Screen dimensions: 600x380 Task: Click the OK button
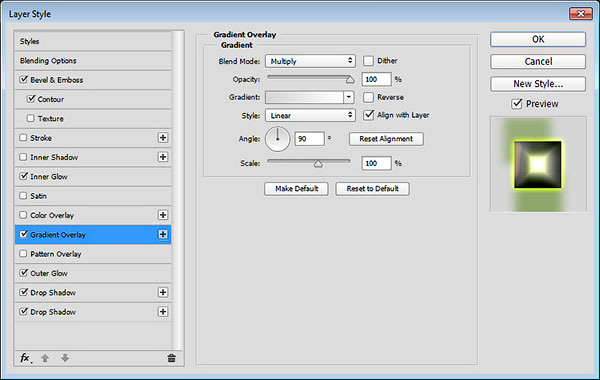click(538, 39)
